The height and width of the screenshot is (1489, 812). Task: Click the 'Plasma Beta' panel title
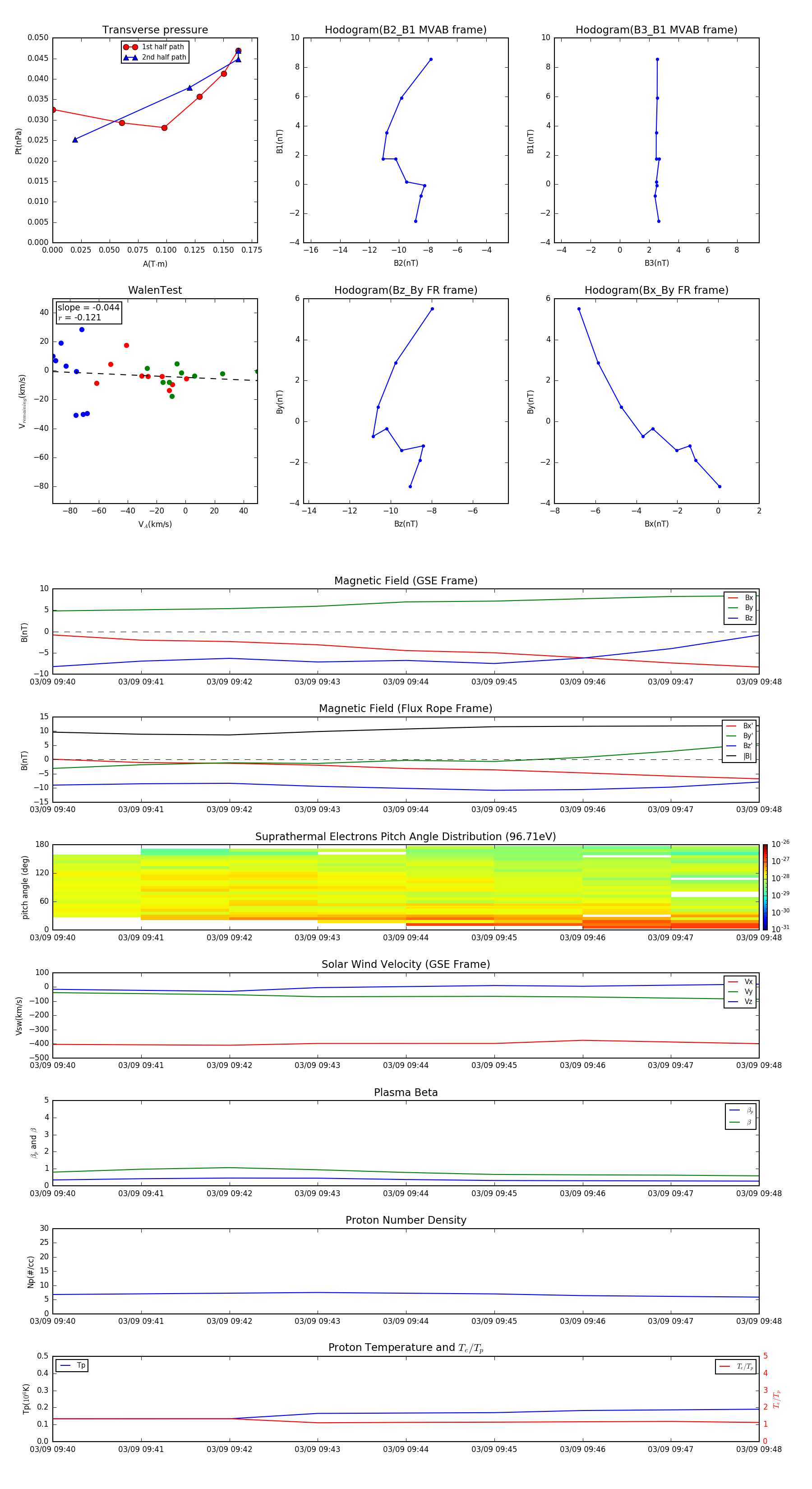coord(406,1093)
